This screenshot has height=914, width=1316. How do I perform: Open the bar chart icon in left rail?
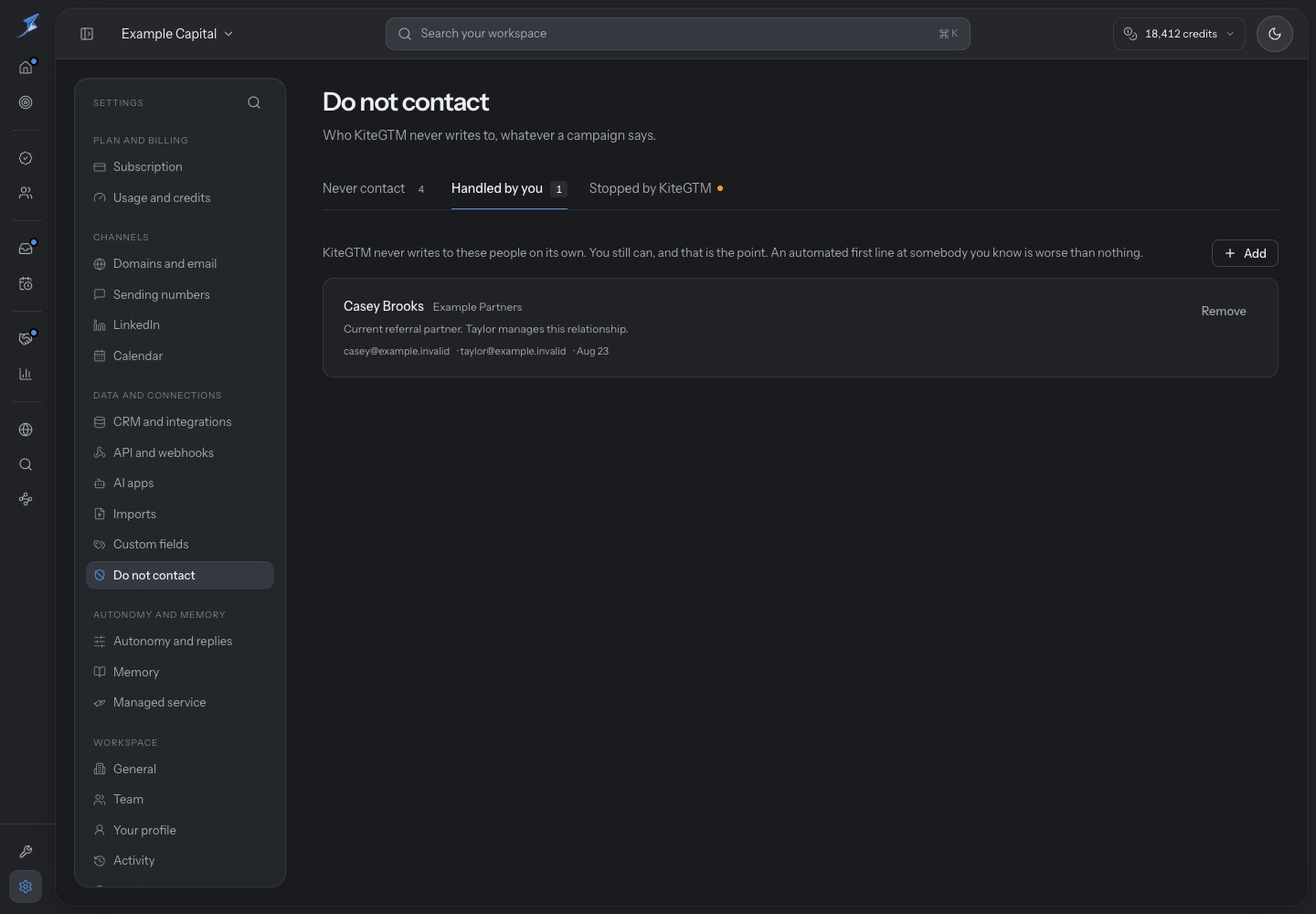click(26, 374)
